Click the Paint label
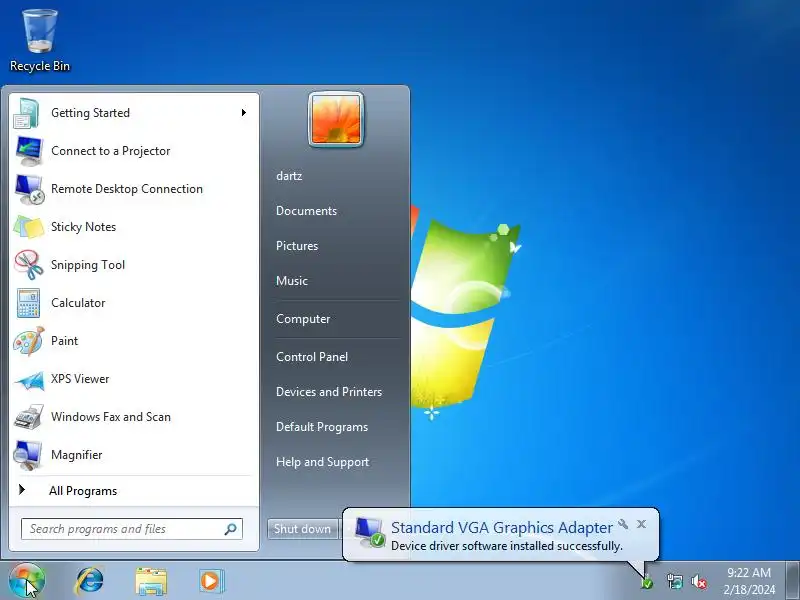 tap(64, 341)
